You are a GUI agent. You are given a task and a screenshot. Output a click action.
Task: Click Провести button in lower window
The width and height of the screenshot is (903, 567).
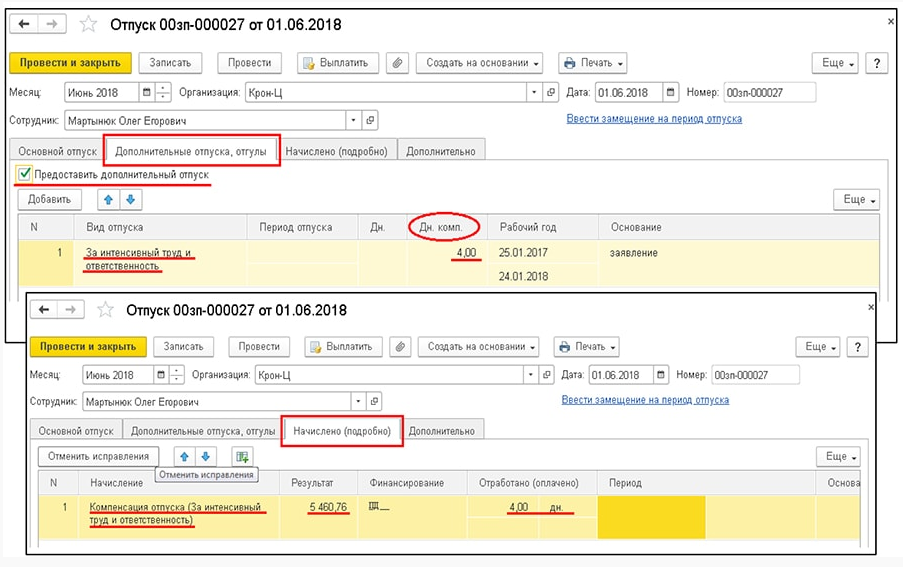tap(259, 347)
